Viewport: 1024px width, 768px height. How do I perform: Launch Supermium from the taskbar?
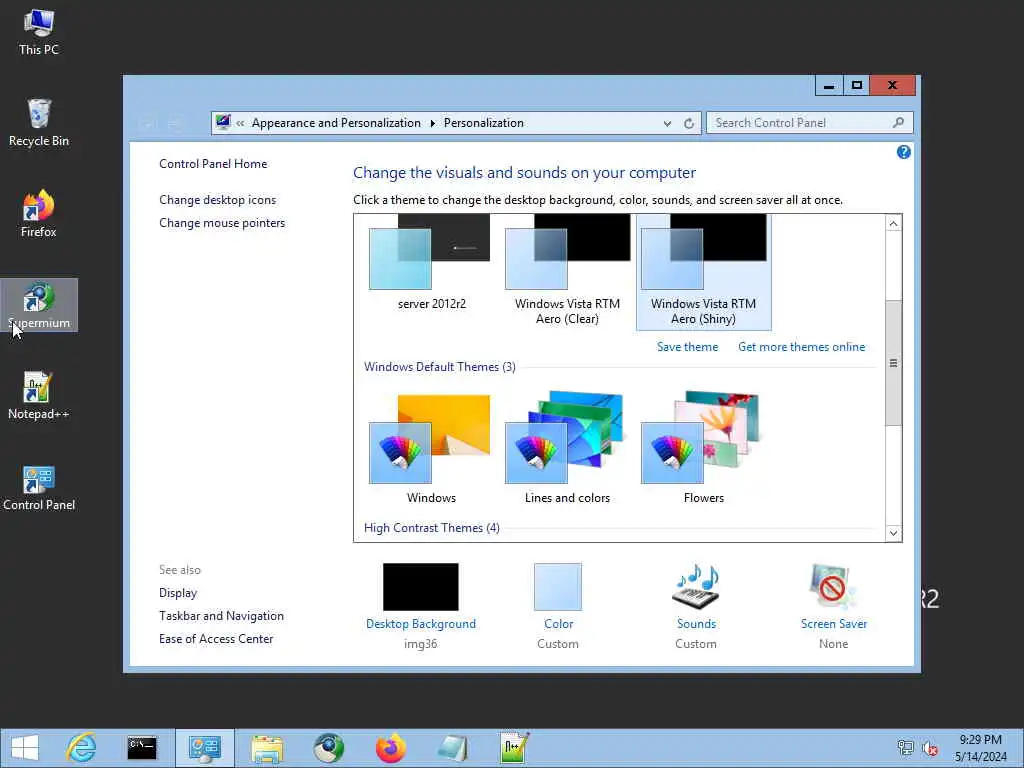point(328,748)
